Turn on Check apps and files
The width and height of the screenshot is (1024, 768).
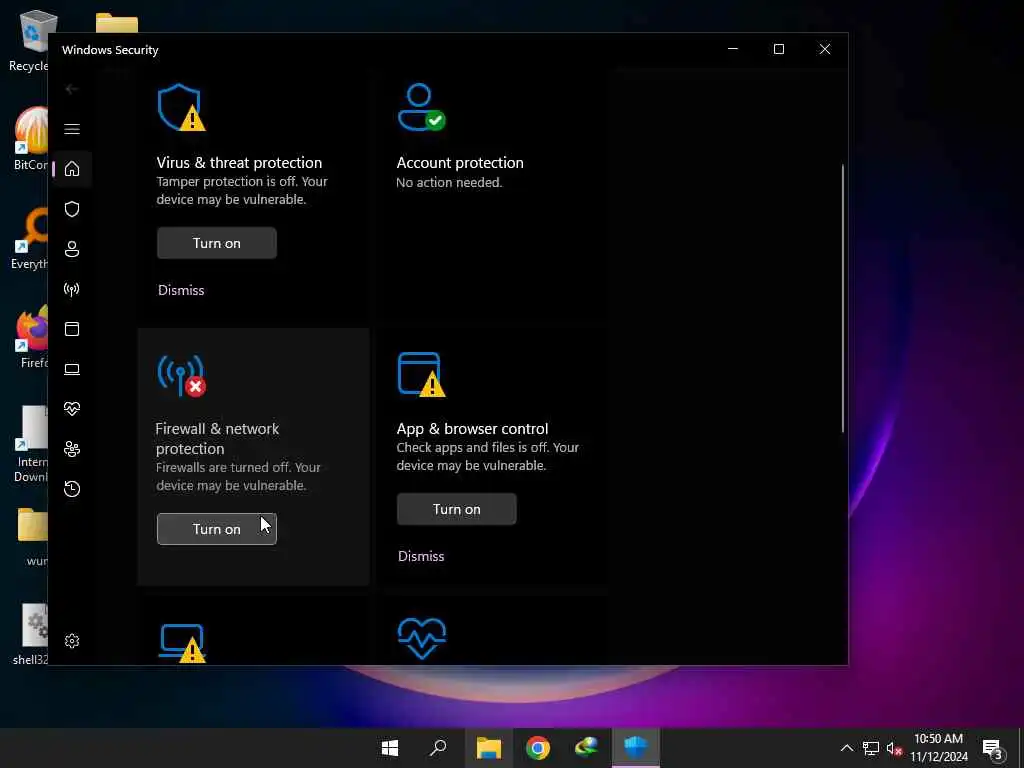[x=456, y=509]
